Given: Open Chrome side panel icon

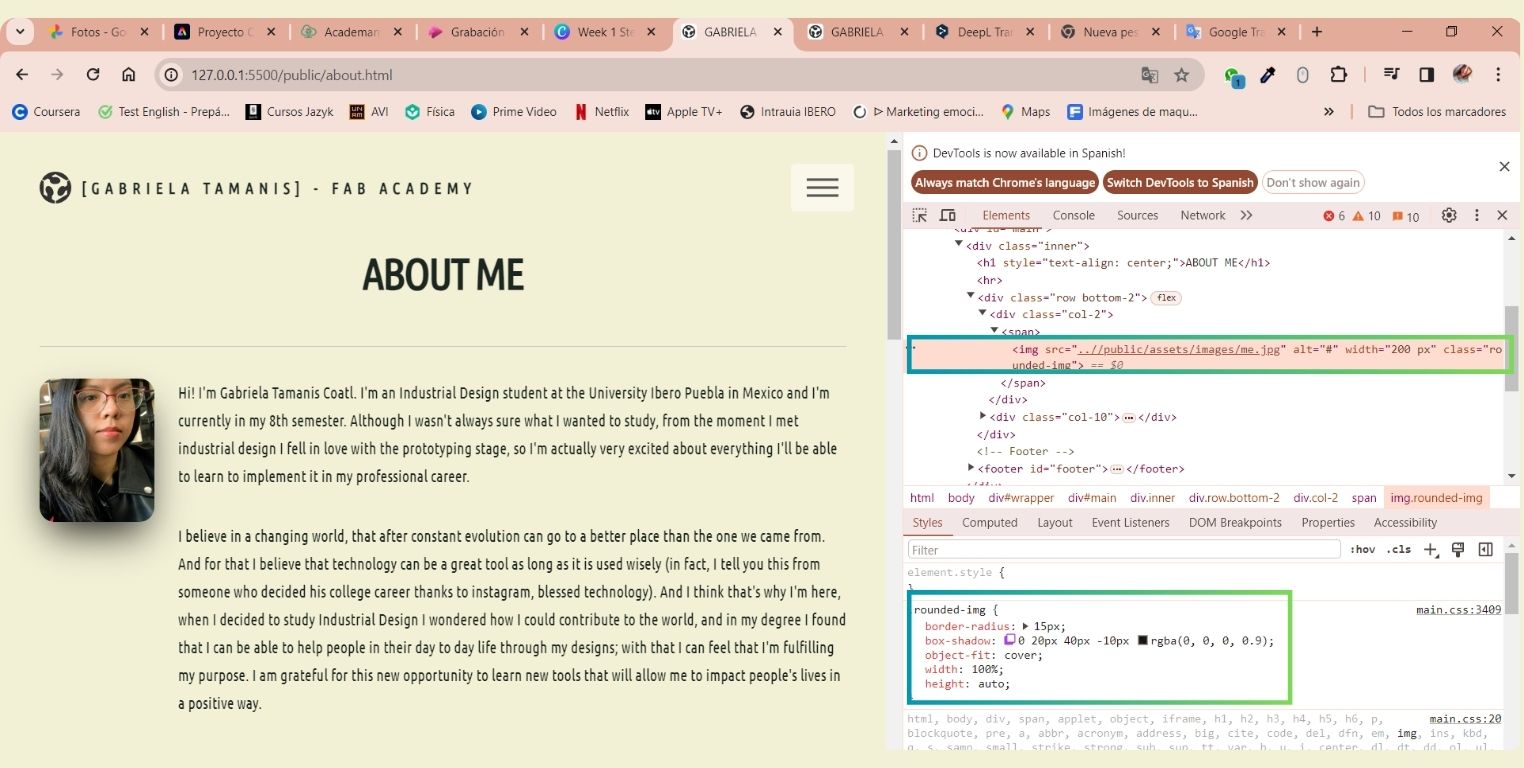Looking at the screenshot, I should 1427,75.
